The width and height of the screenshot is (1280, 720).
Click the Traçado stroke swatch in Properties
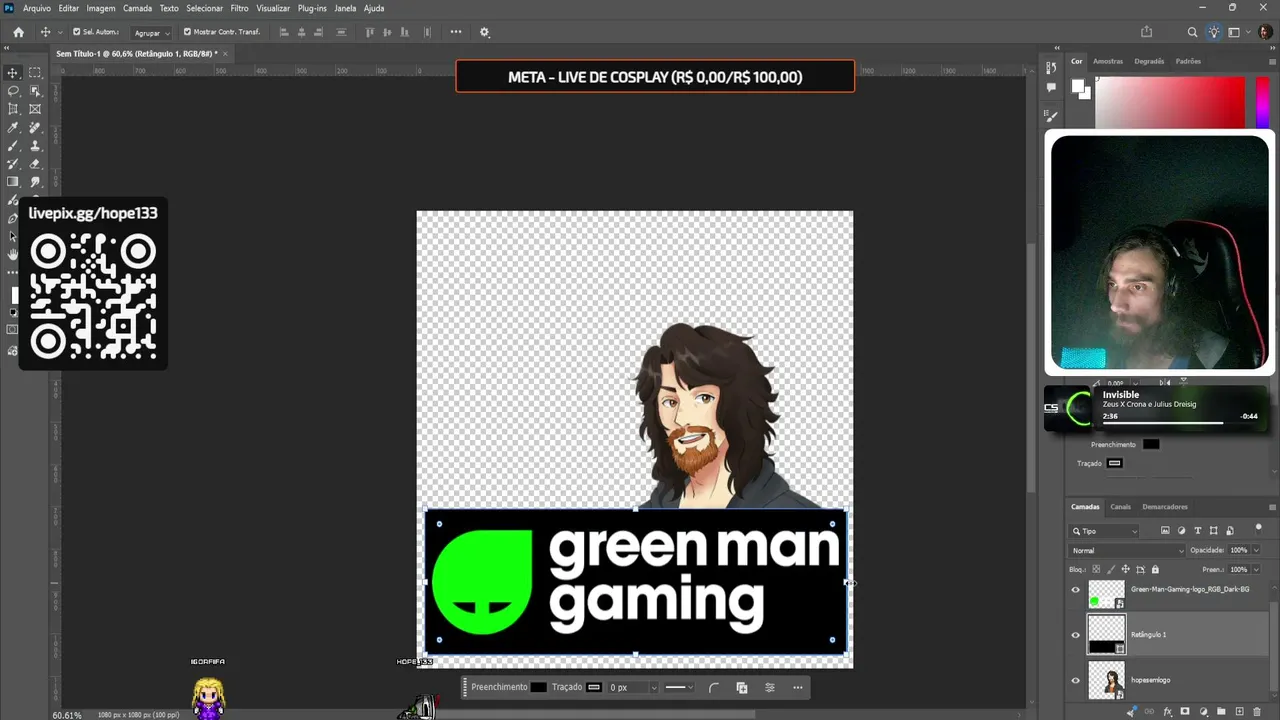(1115, 464)
